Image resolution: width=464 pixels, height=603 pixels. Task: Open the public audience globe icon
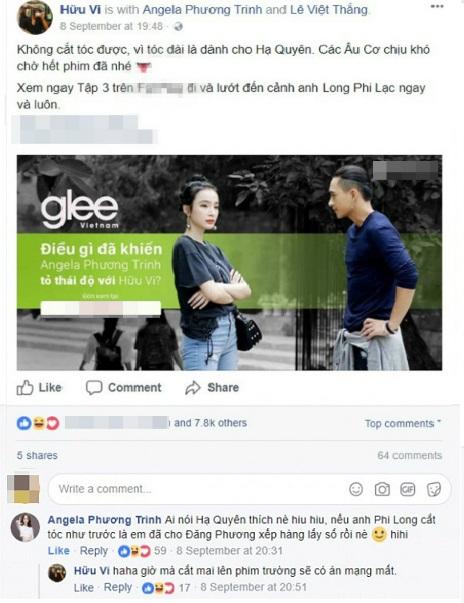(x=178, y=27)
